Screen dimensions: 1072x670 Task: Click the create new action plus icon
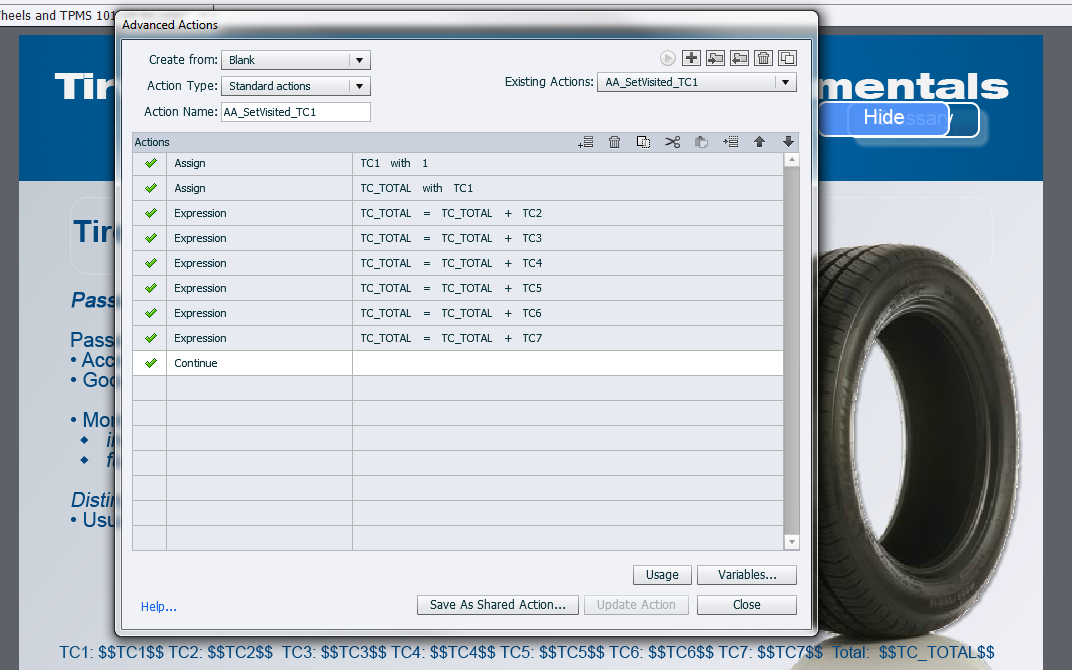click(690, 58)
